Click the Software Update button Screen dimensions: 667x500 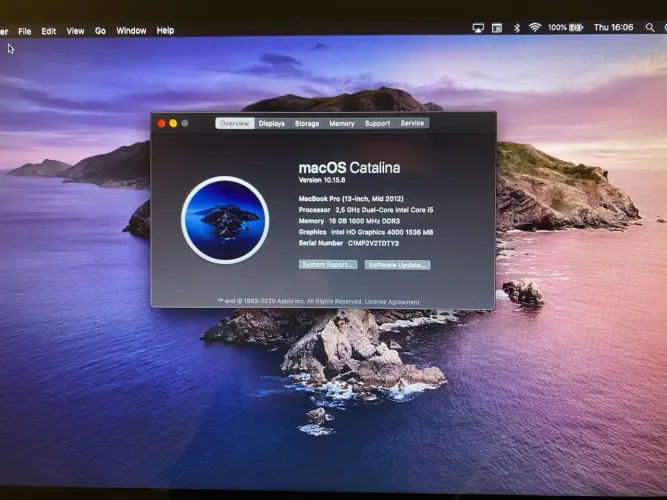click(x=397, y=265)
